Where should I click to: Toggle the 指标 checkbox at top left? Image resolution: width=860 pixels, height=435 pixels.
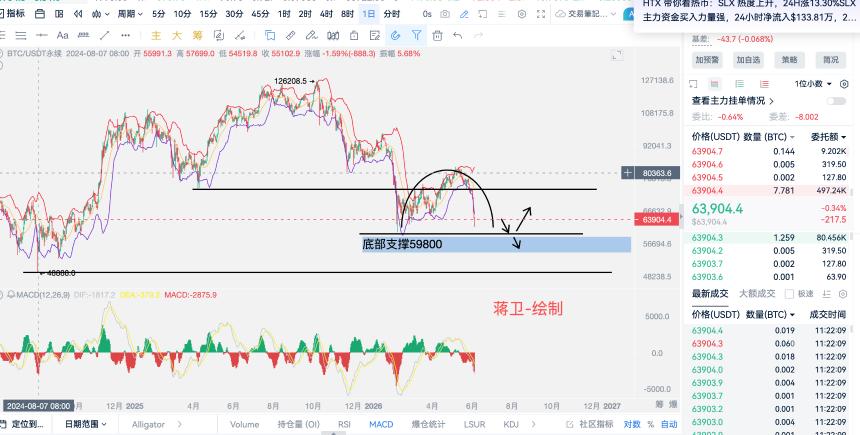point(3,14)
